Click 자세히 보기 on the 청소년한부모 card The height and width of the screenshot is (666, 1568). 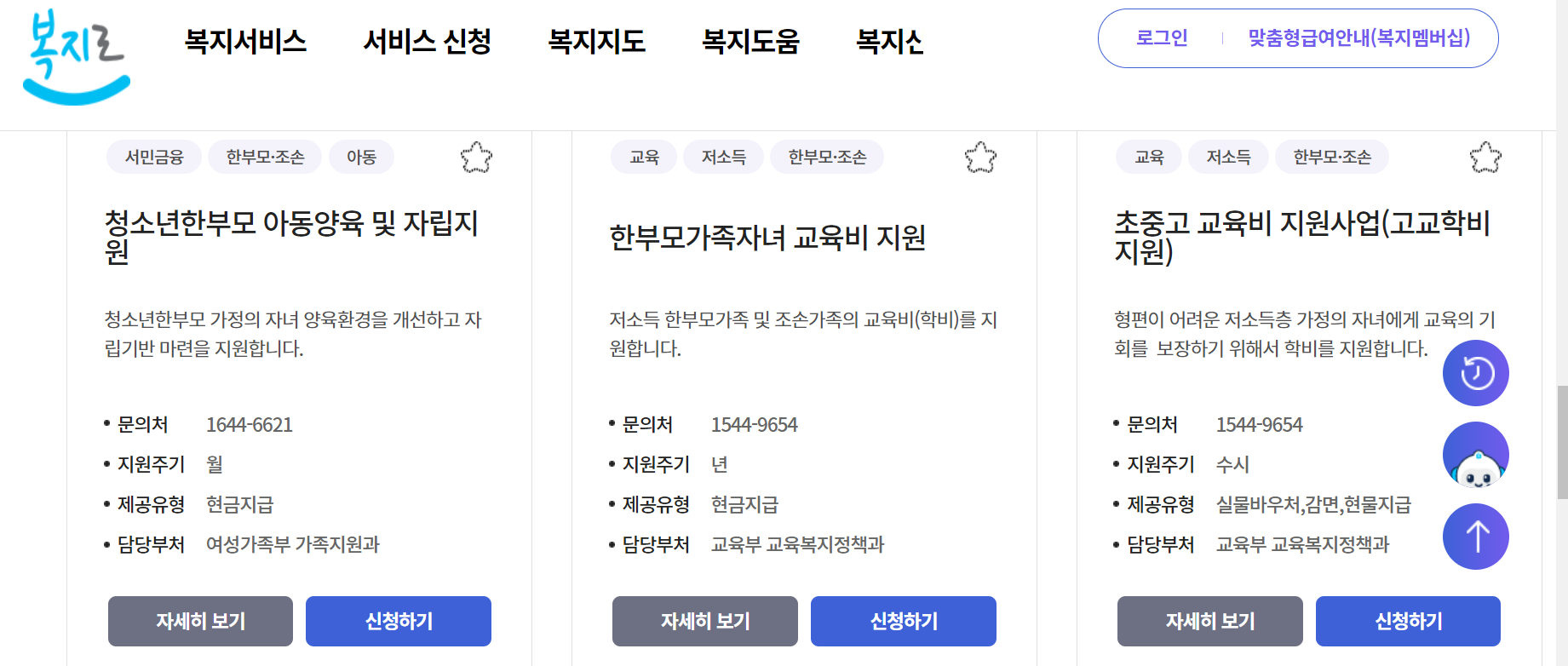click(199, 621)
